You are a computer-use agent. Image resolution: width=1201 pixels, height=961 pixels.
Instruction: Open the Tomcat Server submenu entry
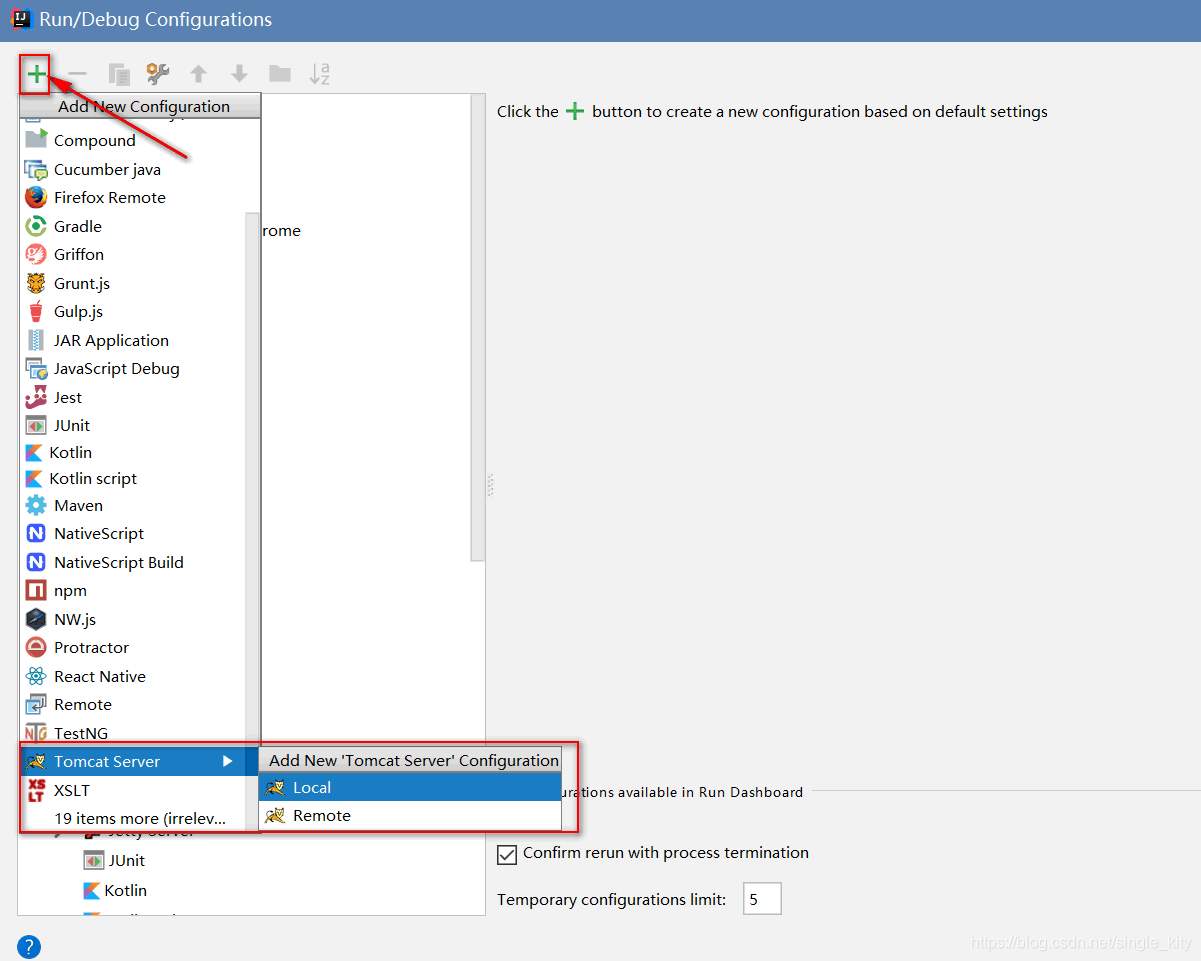click(x=139, y=761)
